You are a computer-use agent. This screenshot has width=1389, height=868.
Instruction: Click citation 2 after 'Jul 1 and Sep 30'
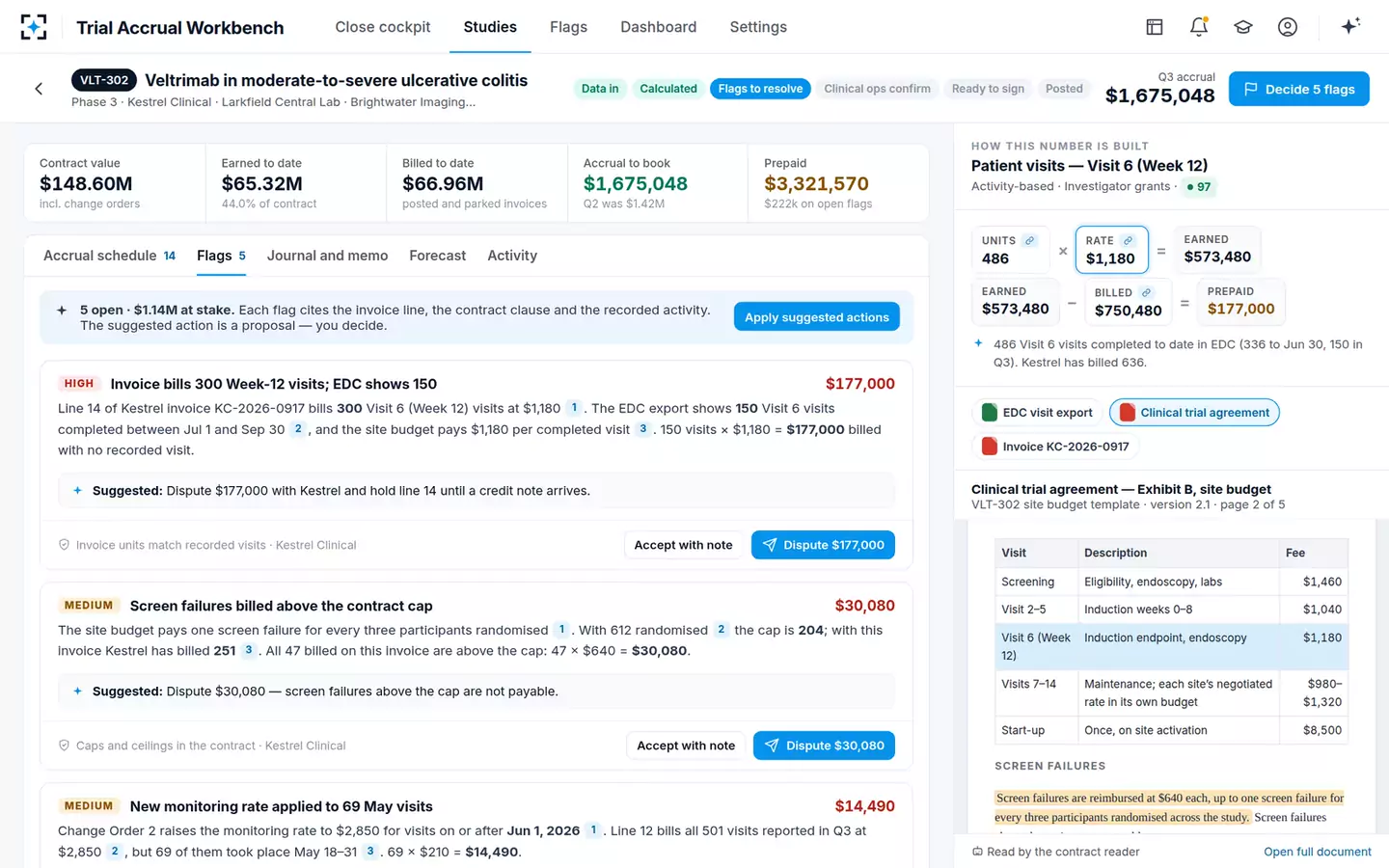(x=298, y=429)
